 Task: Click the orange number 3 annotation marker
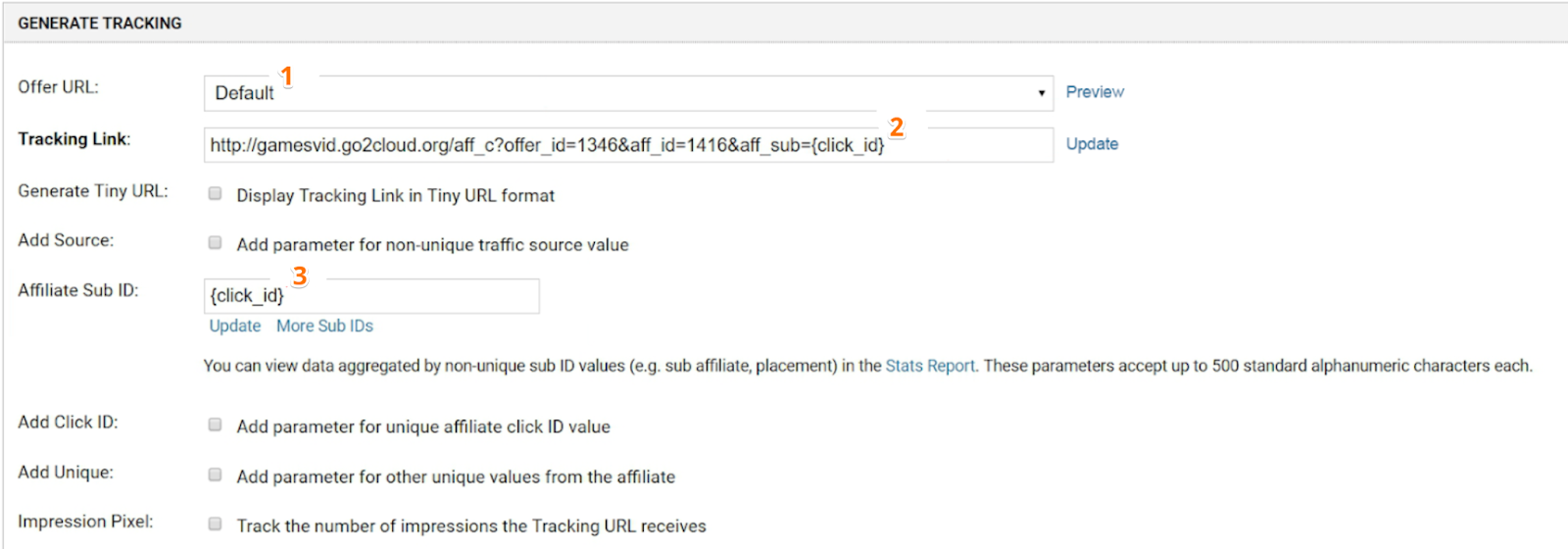pyautogui.click(x=300, y=276)
